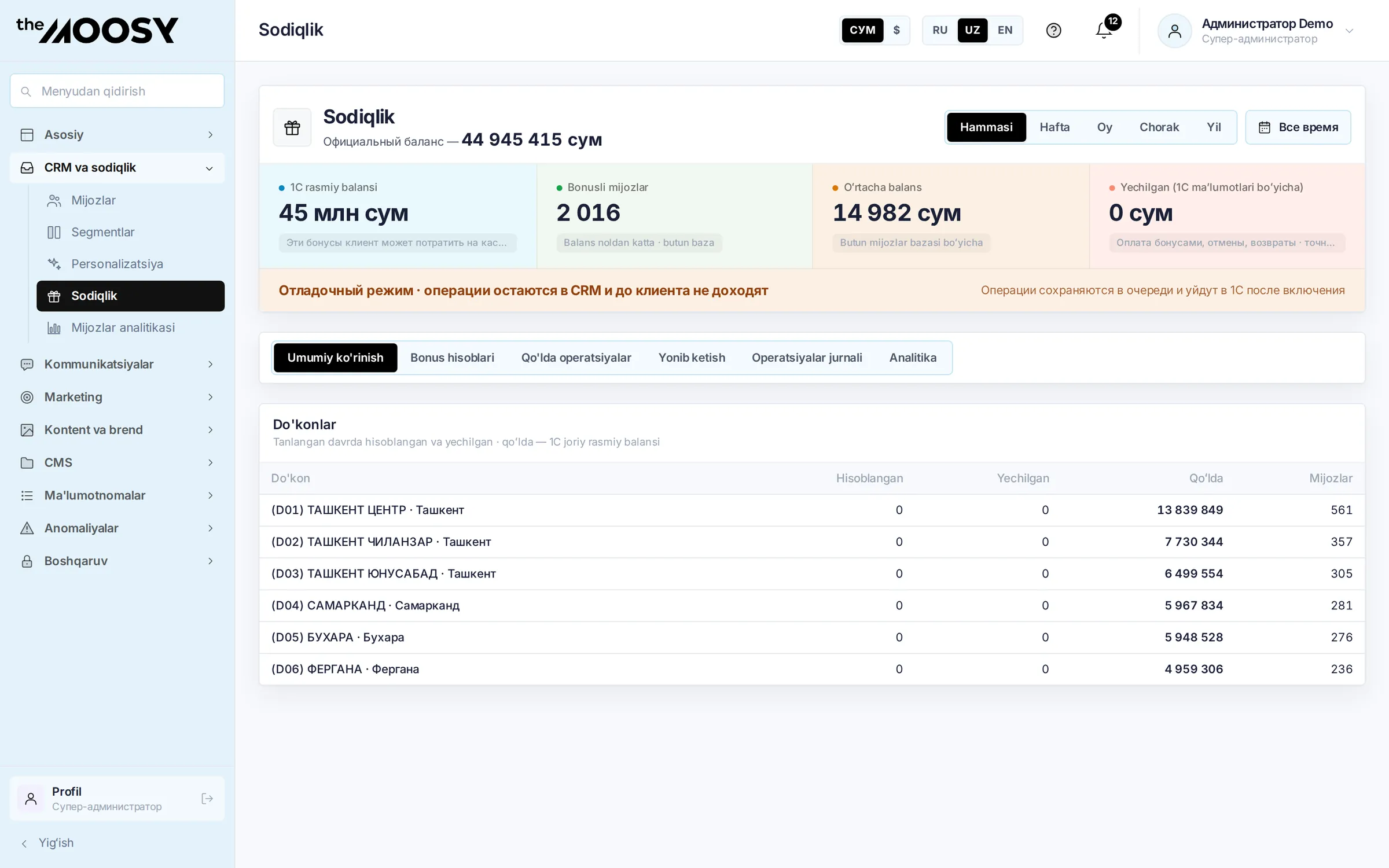Switch currency to СУМ
The width and height of the screenshot is (1389, 868).
click(x=862, y=30)
